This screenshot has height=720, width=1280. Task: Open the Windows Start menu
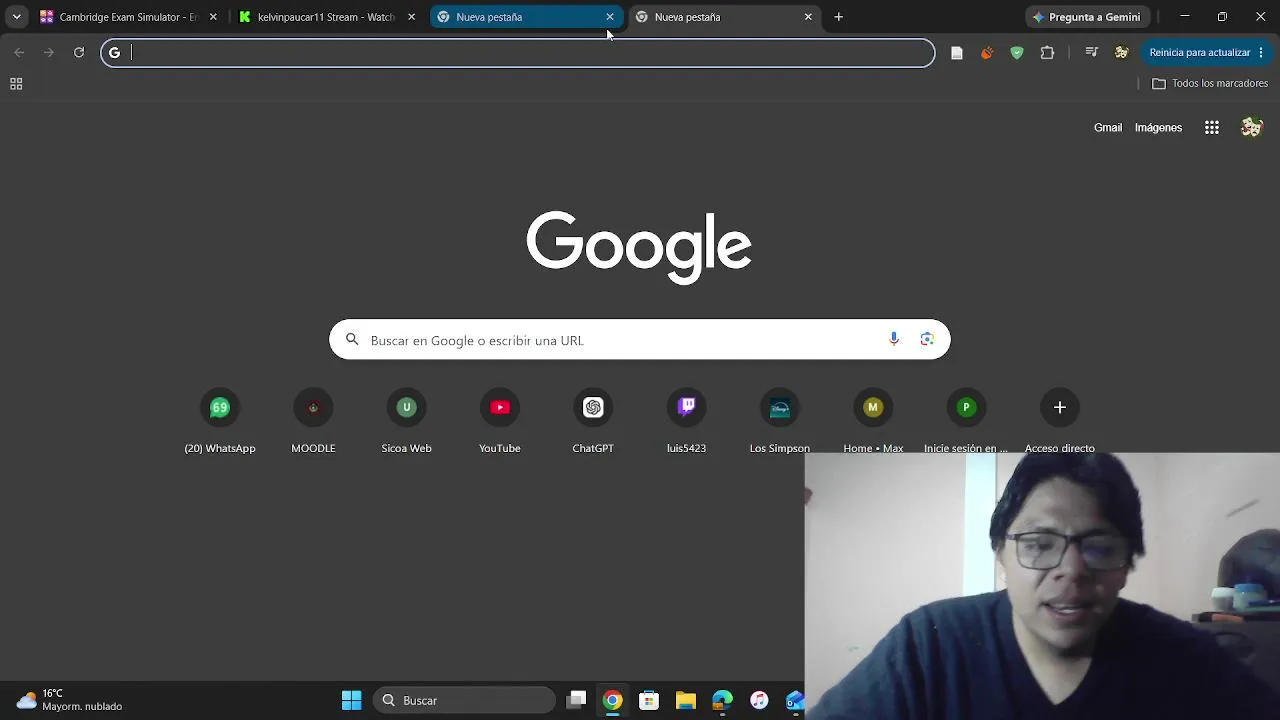point(352,700)
